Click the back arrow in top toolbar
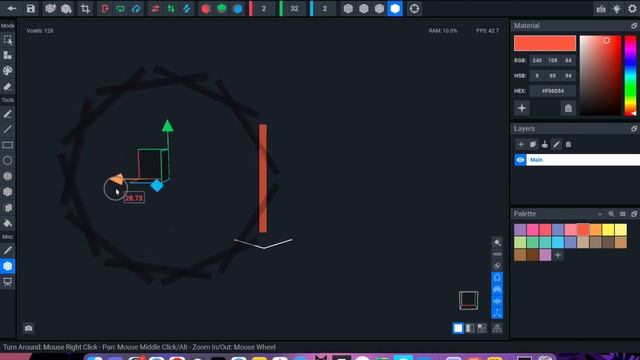The image size is (640, 360). (x=11, y=9)
